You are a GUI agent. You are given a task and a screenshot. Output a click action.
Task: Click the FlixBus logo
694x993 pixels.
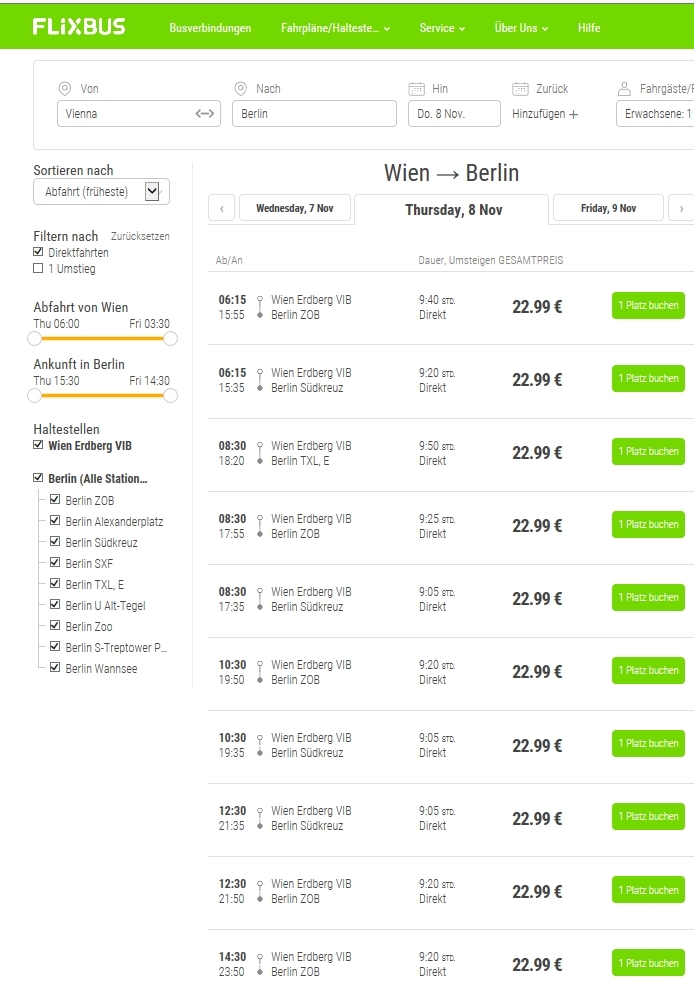(79, 27)
